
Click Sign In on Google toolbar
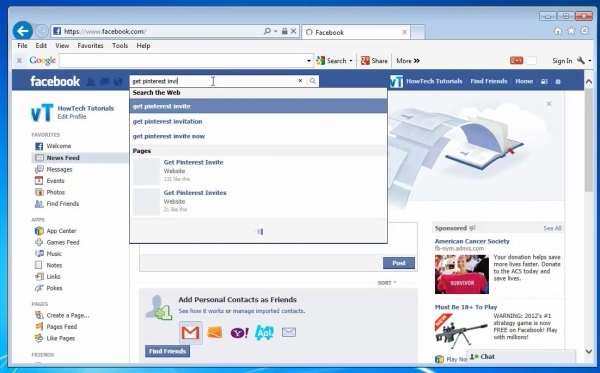coord(562,60)
